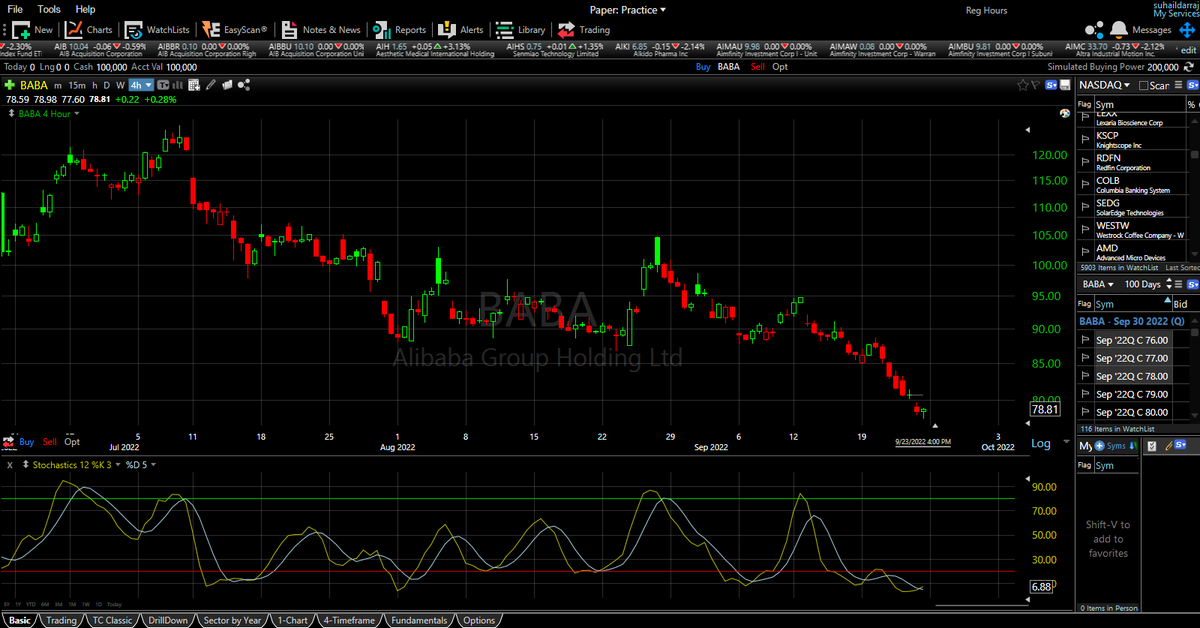The image size is (1200, 628).
Task: Click the green plus add-indicator icon
Action: click(10, 85)
